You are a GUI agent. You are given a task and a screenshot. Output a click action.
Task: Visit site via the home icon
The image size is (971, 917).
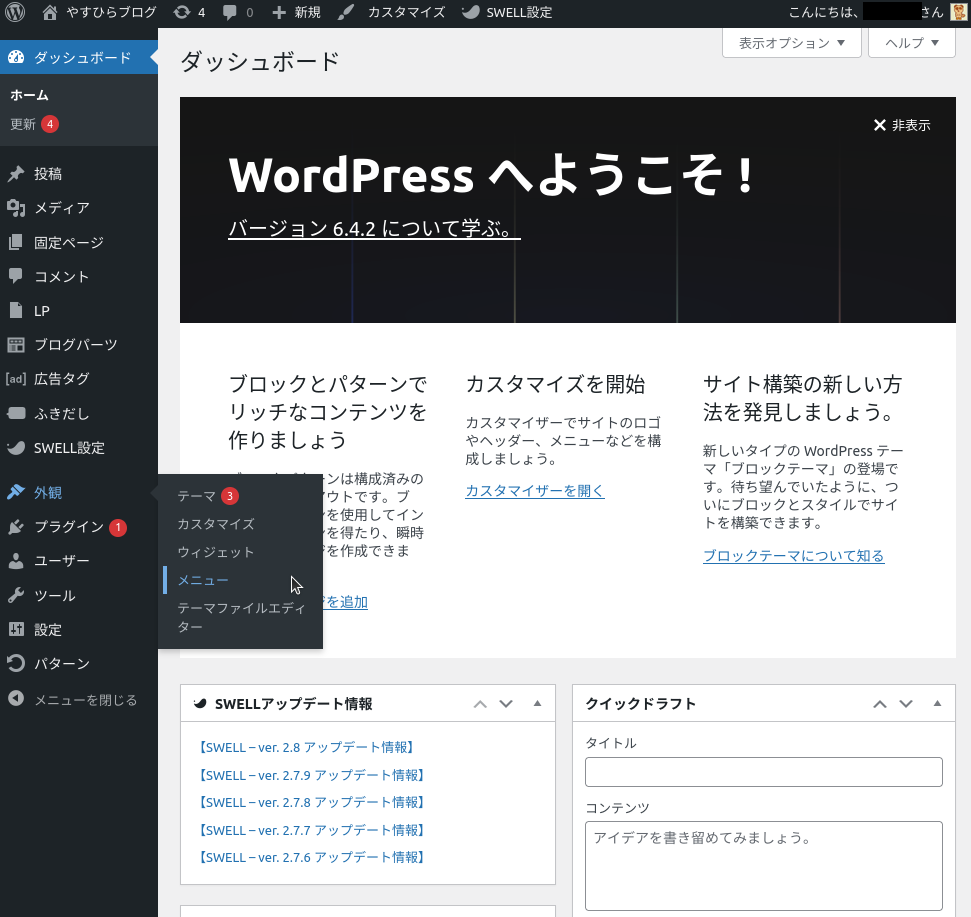tap(50, 12)
